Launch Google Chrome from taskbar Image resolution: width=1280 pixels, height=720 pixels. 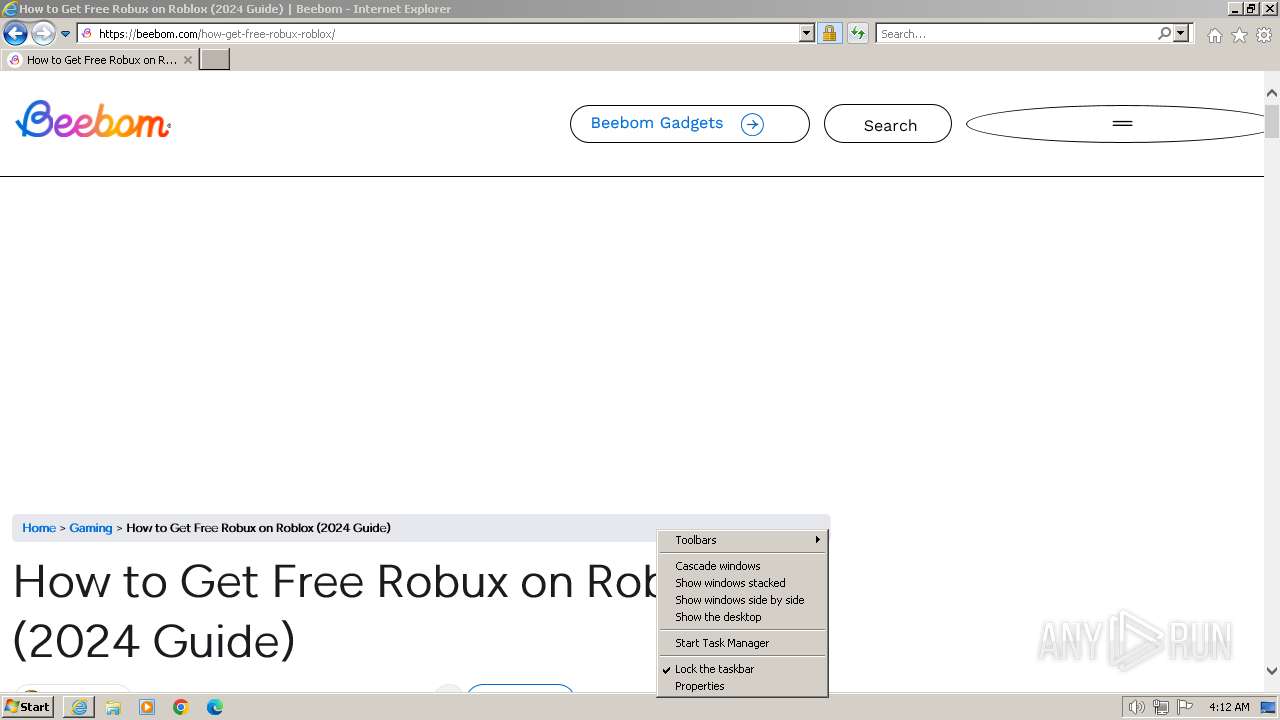coord(181,707)
